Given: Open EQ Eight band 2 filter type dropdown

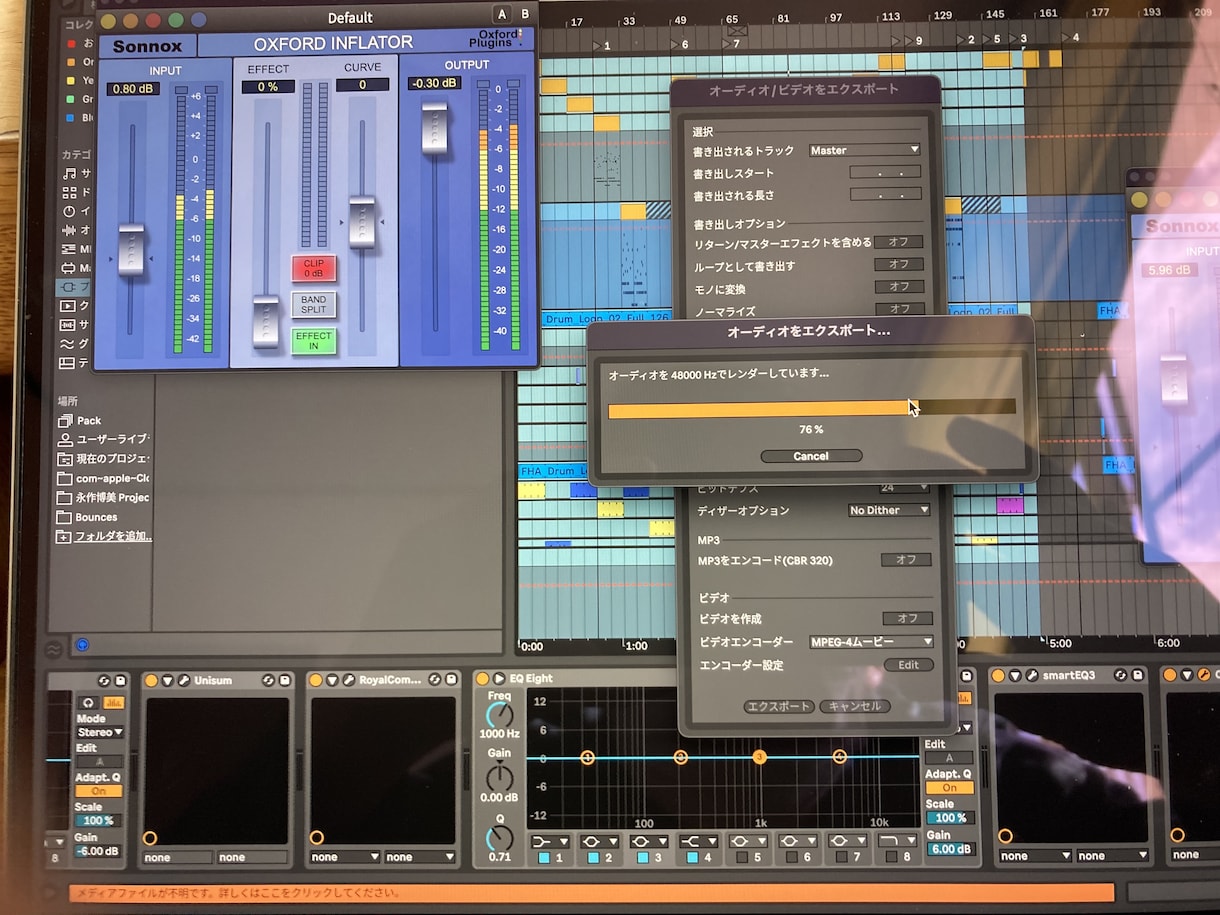Looking at the screenshot, I should pos(600,841).
